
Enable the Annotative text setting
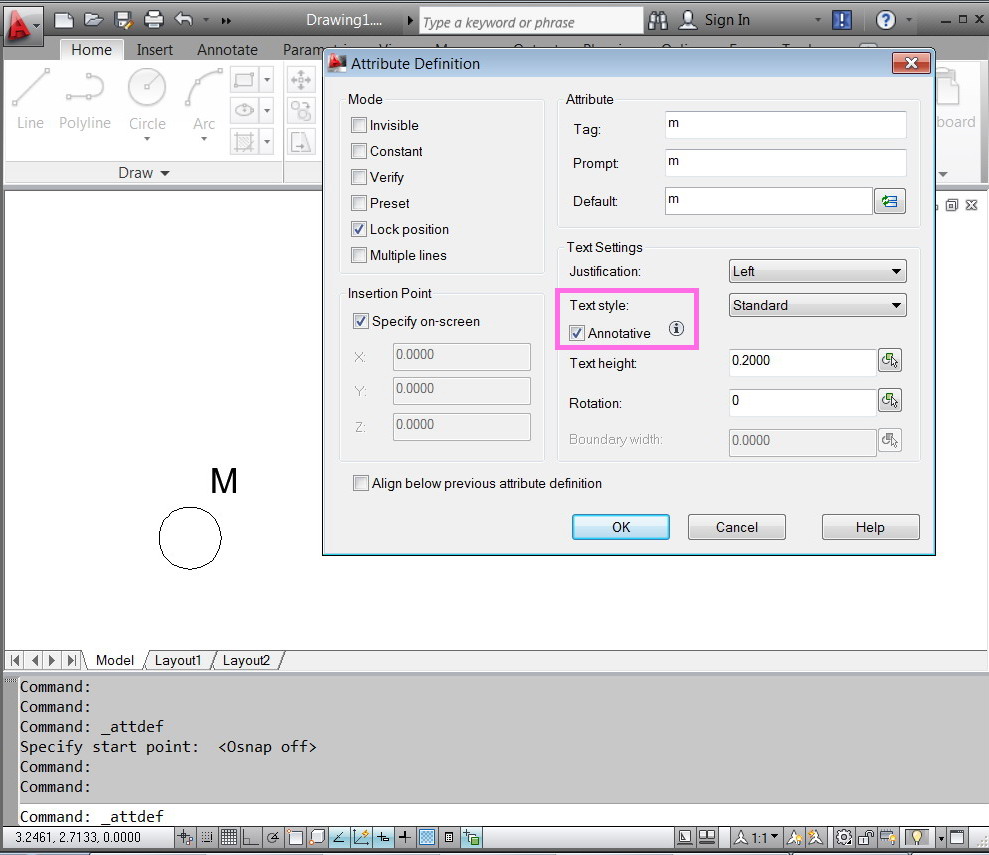click(576, 333)
